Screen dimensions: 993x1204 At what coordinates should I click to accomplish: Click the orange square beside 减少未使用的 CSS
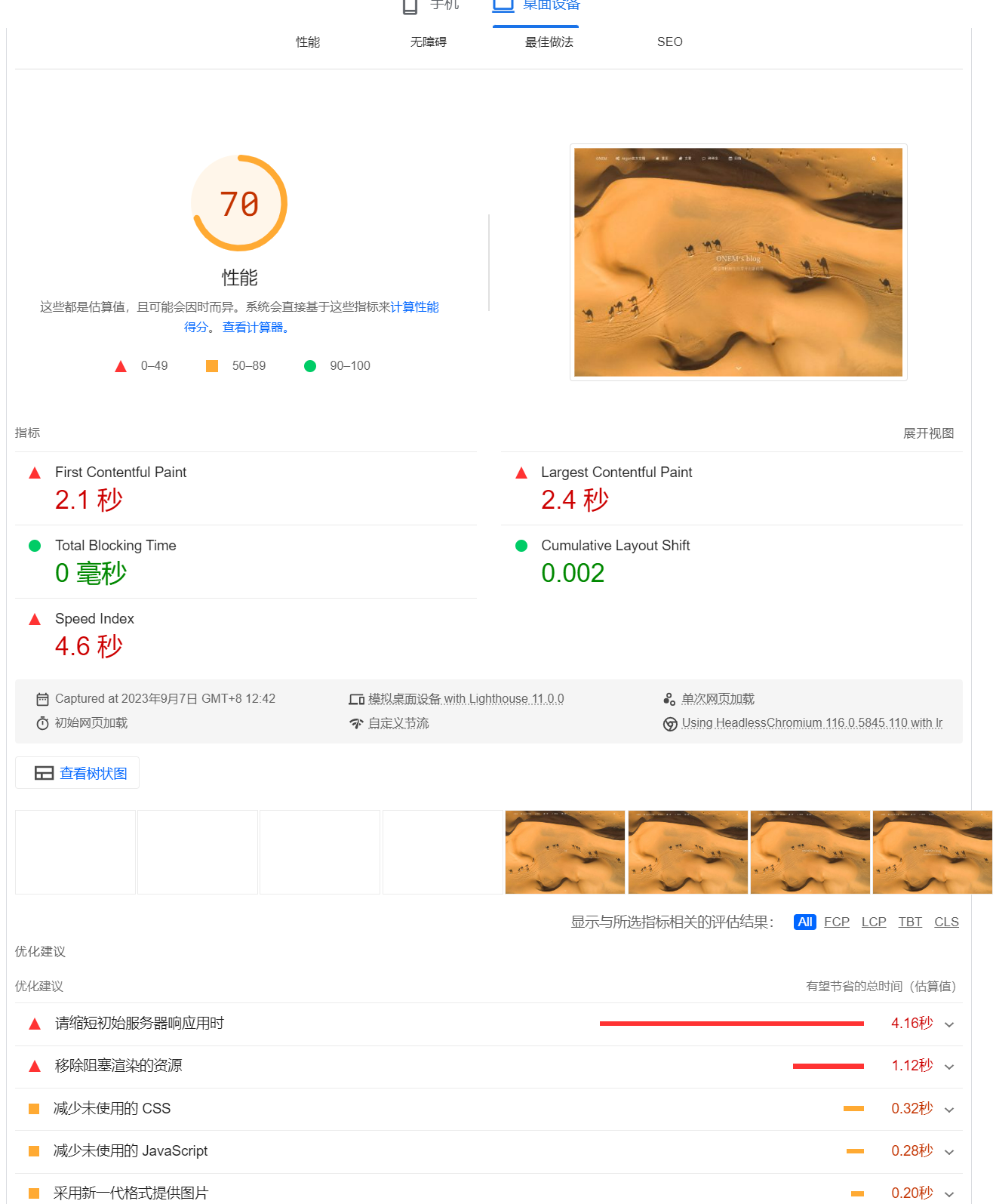pyautogui.click(x=34, y=1109)
